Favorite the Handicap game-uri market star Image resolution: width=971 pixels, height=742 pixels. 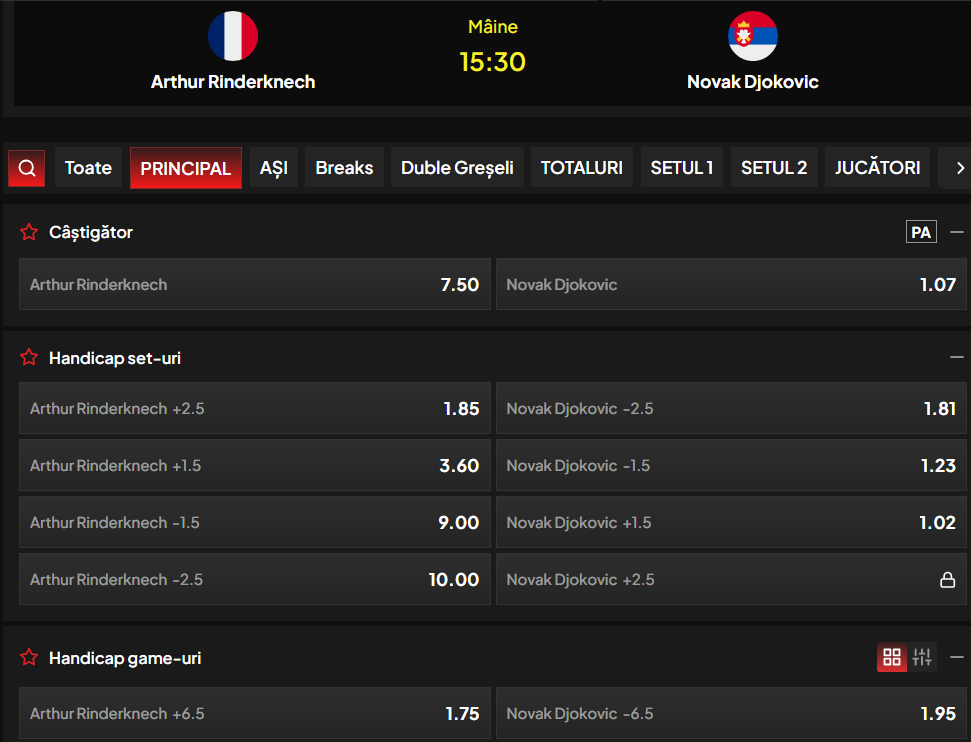[x=29, y=657]
